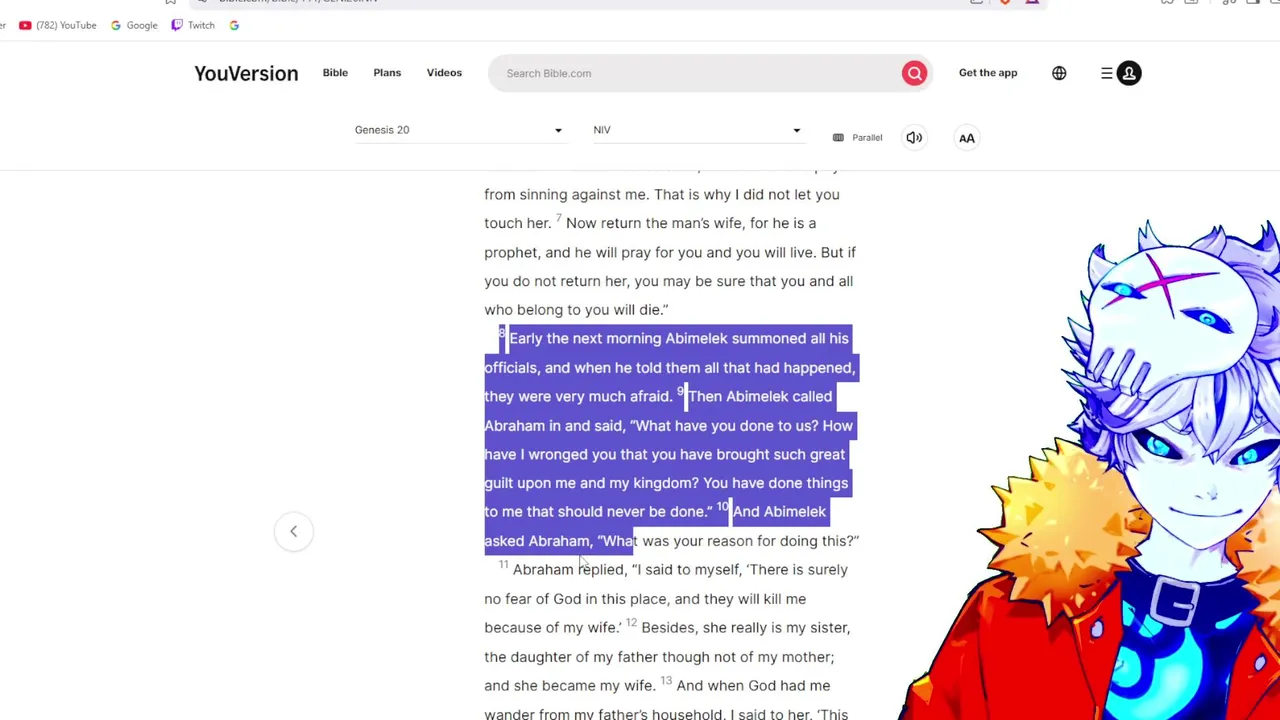Click verse 11 text "Abraham replied"
Image resolution: width=1280 pixels, height=720 pixels.
[568, 570]
